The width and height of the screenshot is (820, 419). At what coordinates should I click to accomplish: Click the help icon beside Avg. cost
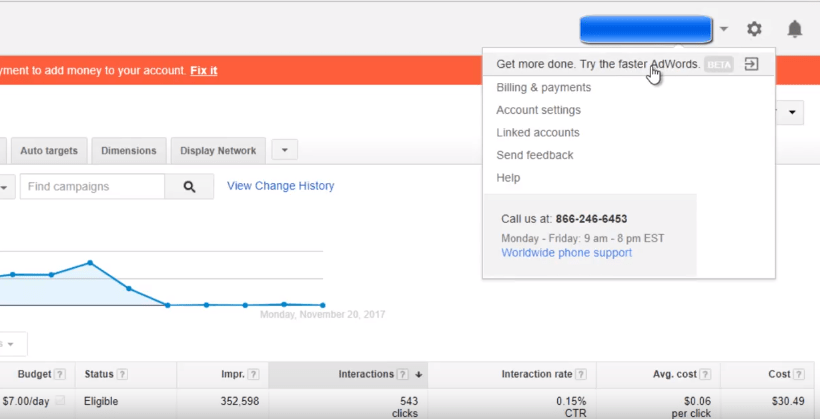(705, 375)
